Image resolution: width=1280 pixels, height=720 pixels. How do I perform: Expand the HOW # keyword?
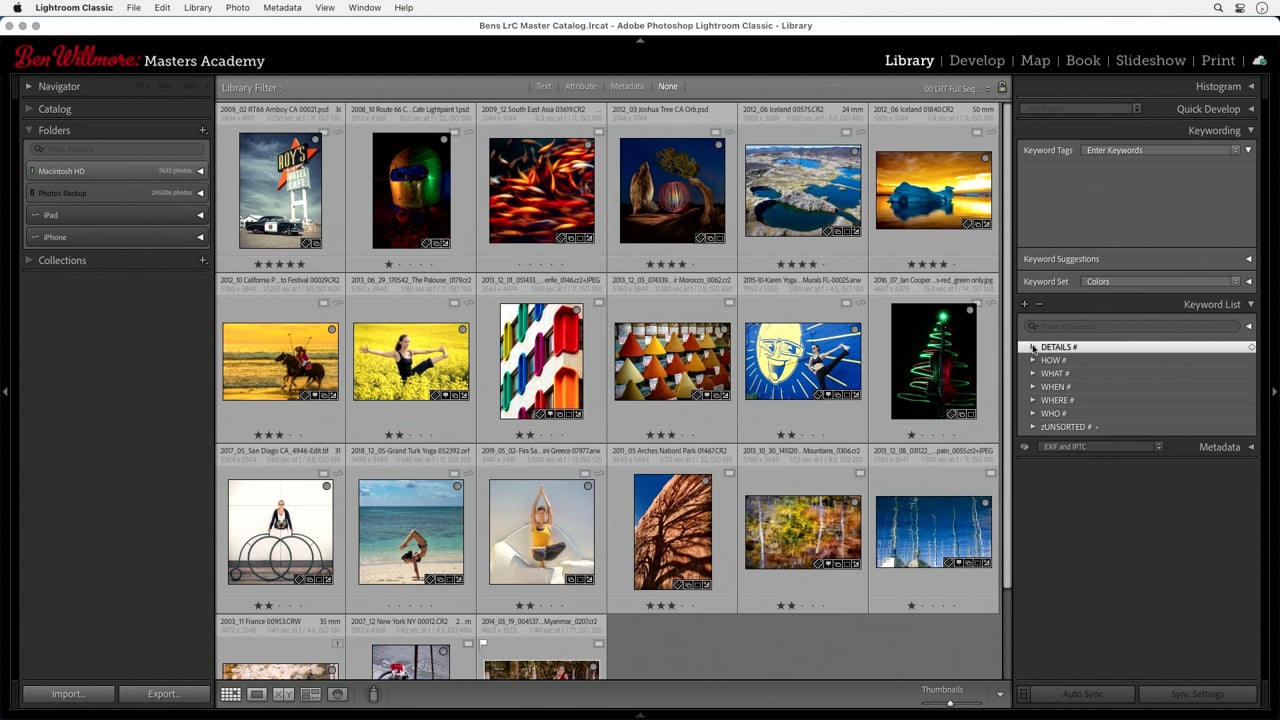(x=1033, y=360)
